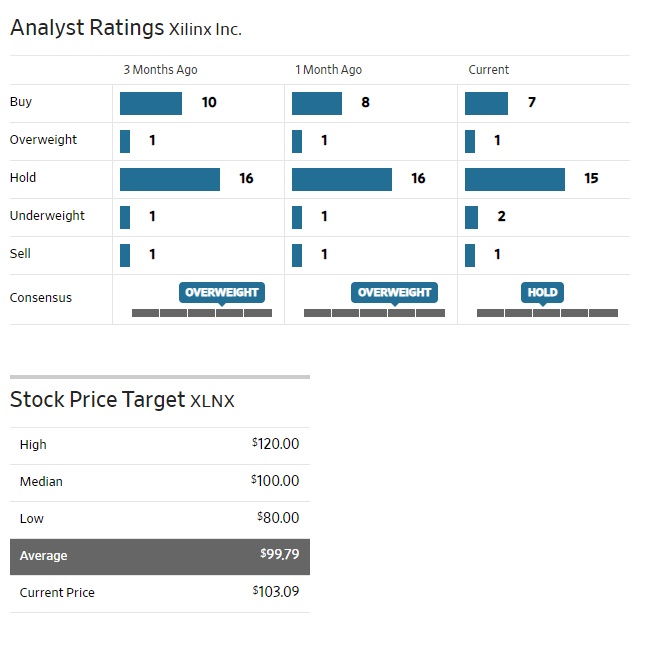Screen dimensions: 650x663
Task: Click the Current Hold bar showing 15
Action: coord(514,179)
